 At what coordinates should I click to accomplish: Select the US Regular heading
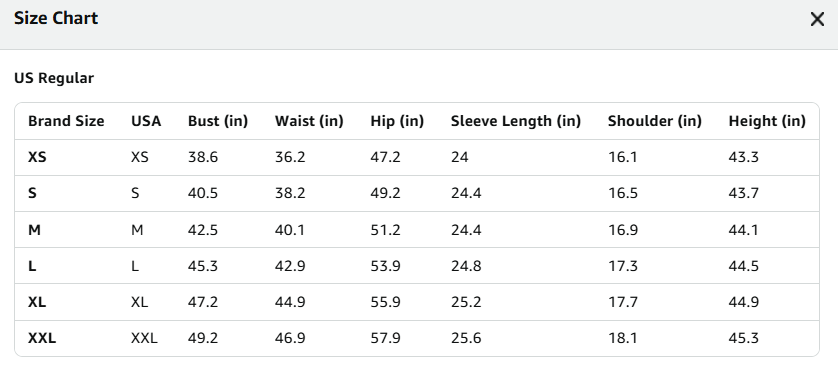tap(54, 78)
